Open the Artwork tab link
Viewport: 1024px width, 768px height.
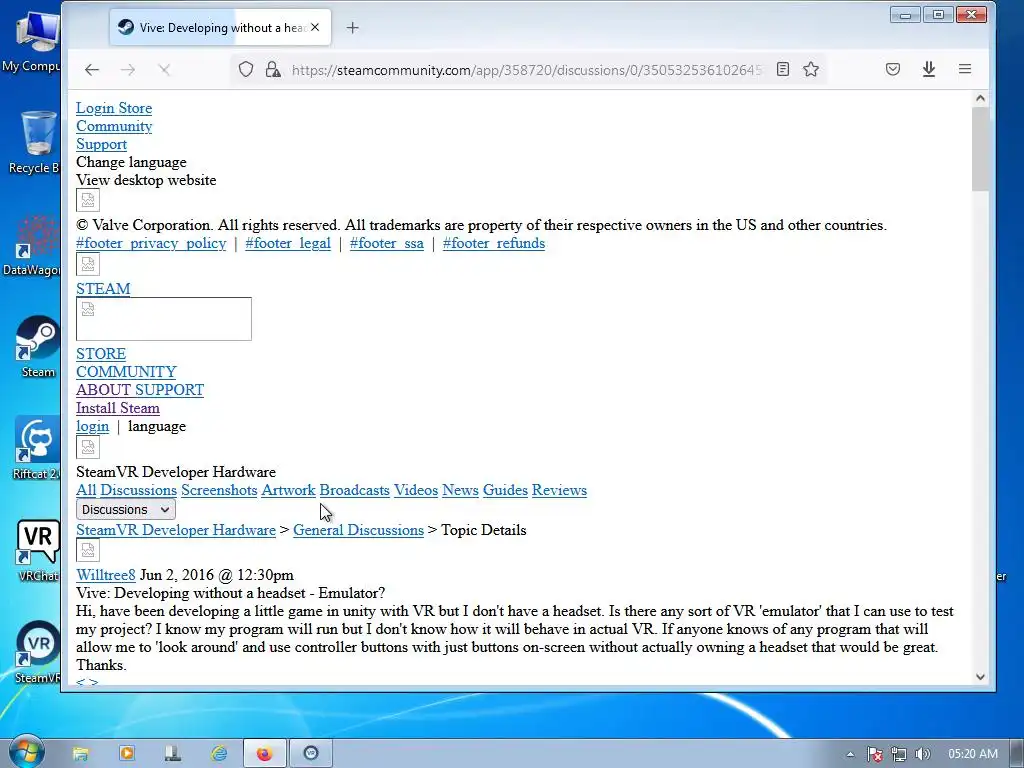pos(288,490)
